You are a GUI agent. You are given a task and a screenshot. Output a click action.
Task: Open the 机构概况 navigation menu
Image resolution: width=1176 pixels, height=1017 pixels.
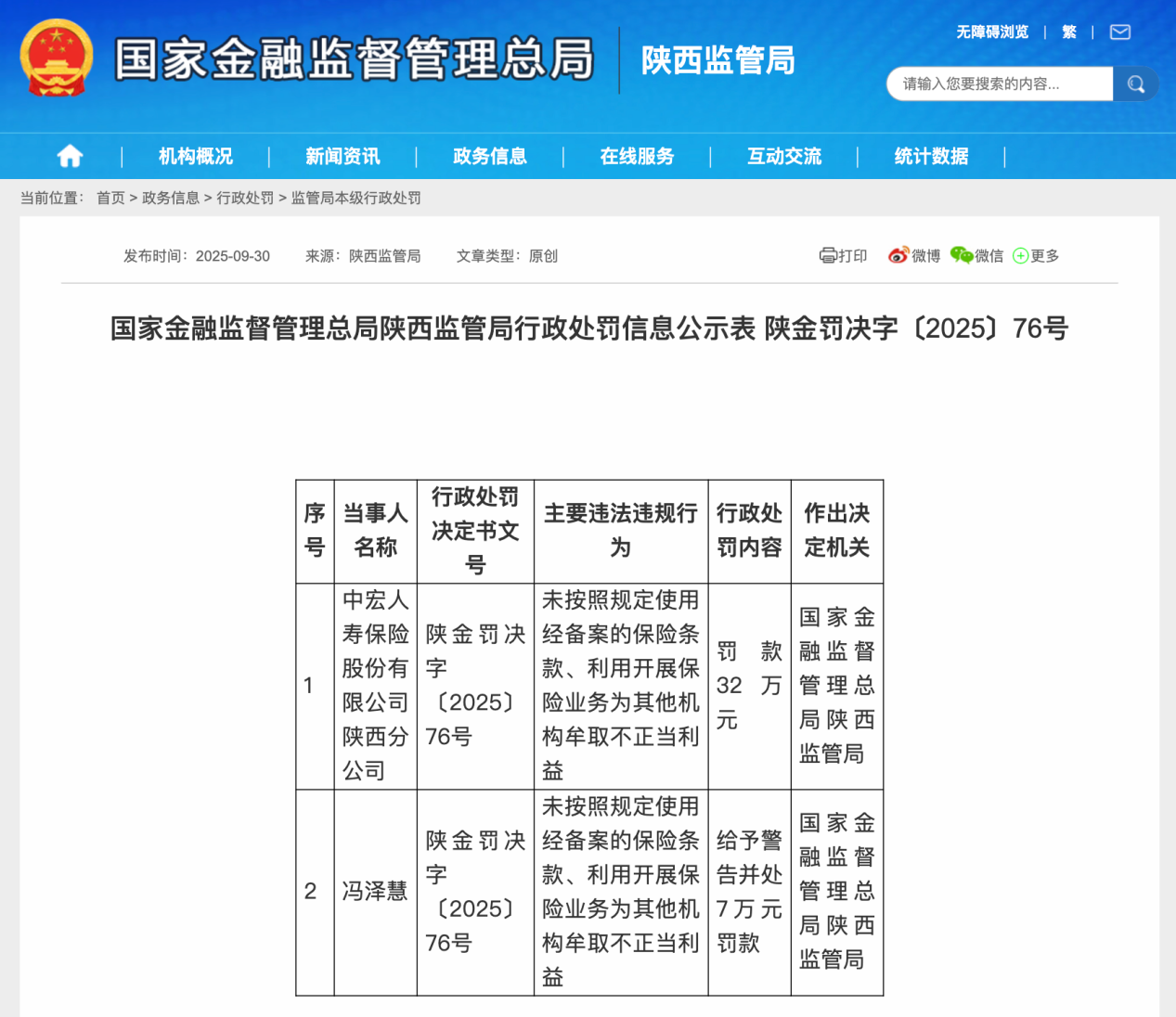click(195, 156)
